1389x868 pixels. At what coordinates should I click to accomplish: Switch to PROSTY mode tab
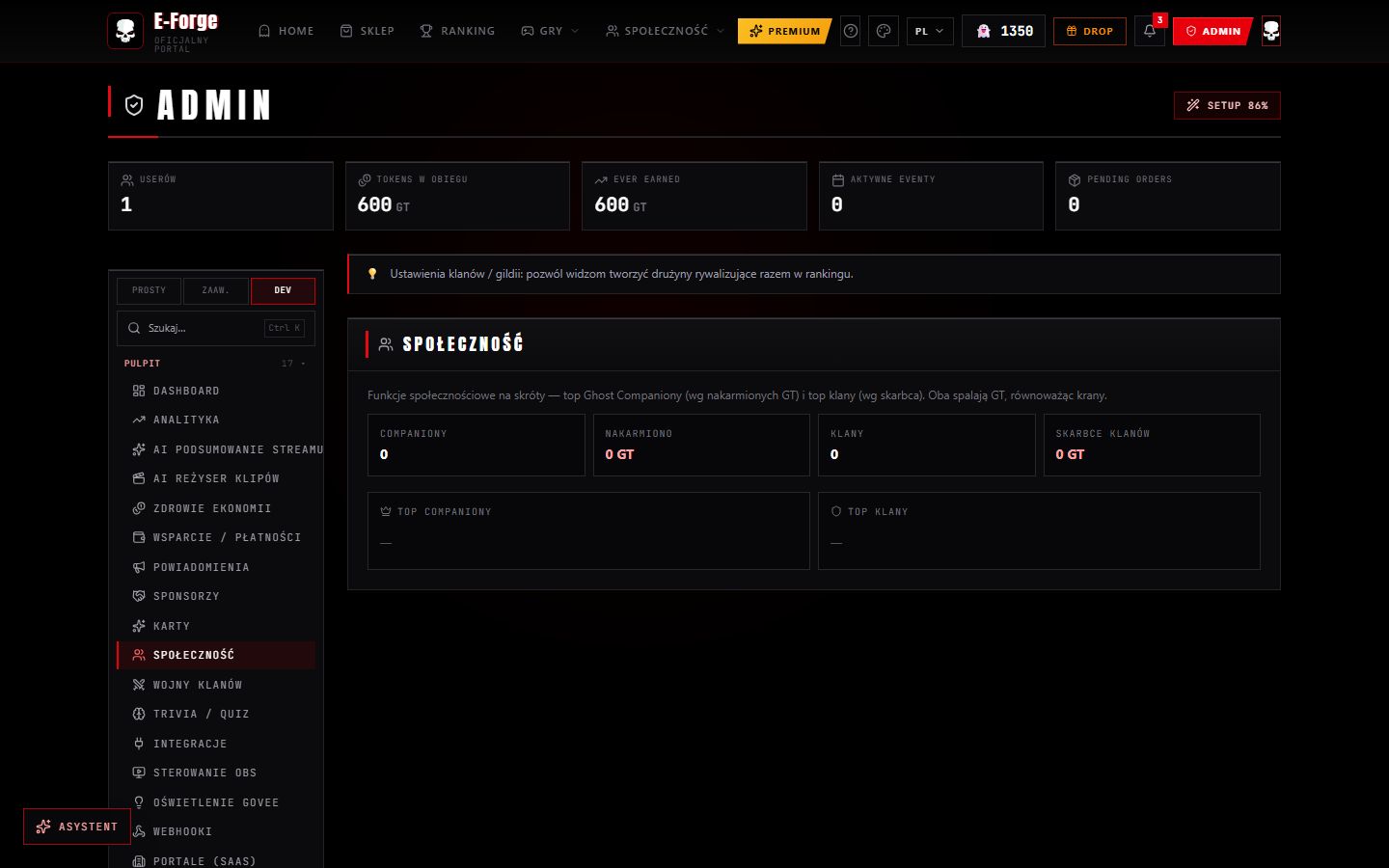[x=149, y=290]
